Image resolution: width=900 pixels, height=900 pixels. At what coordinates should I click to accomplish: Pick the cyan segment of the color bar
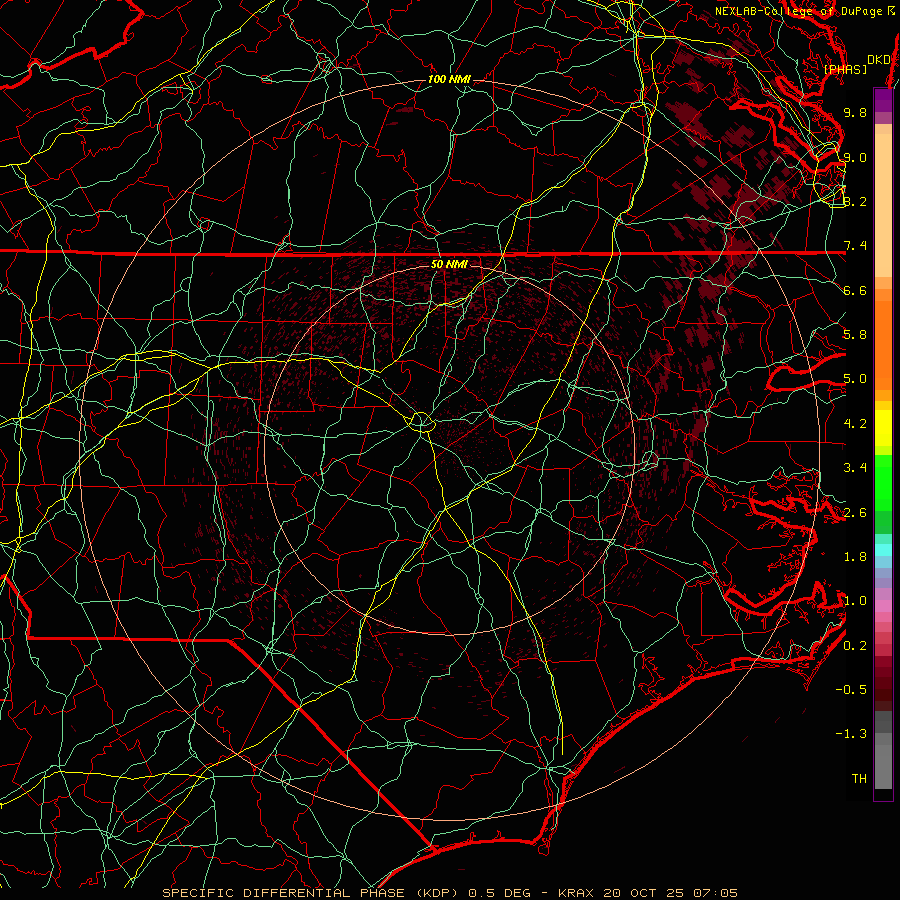pyautogui.click(x=883, y=550)
